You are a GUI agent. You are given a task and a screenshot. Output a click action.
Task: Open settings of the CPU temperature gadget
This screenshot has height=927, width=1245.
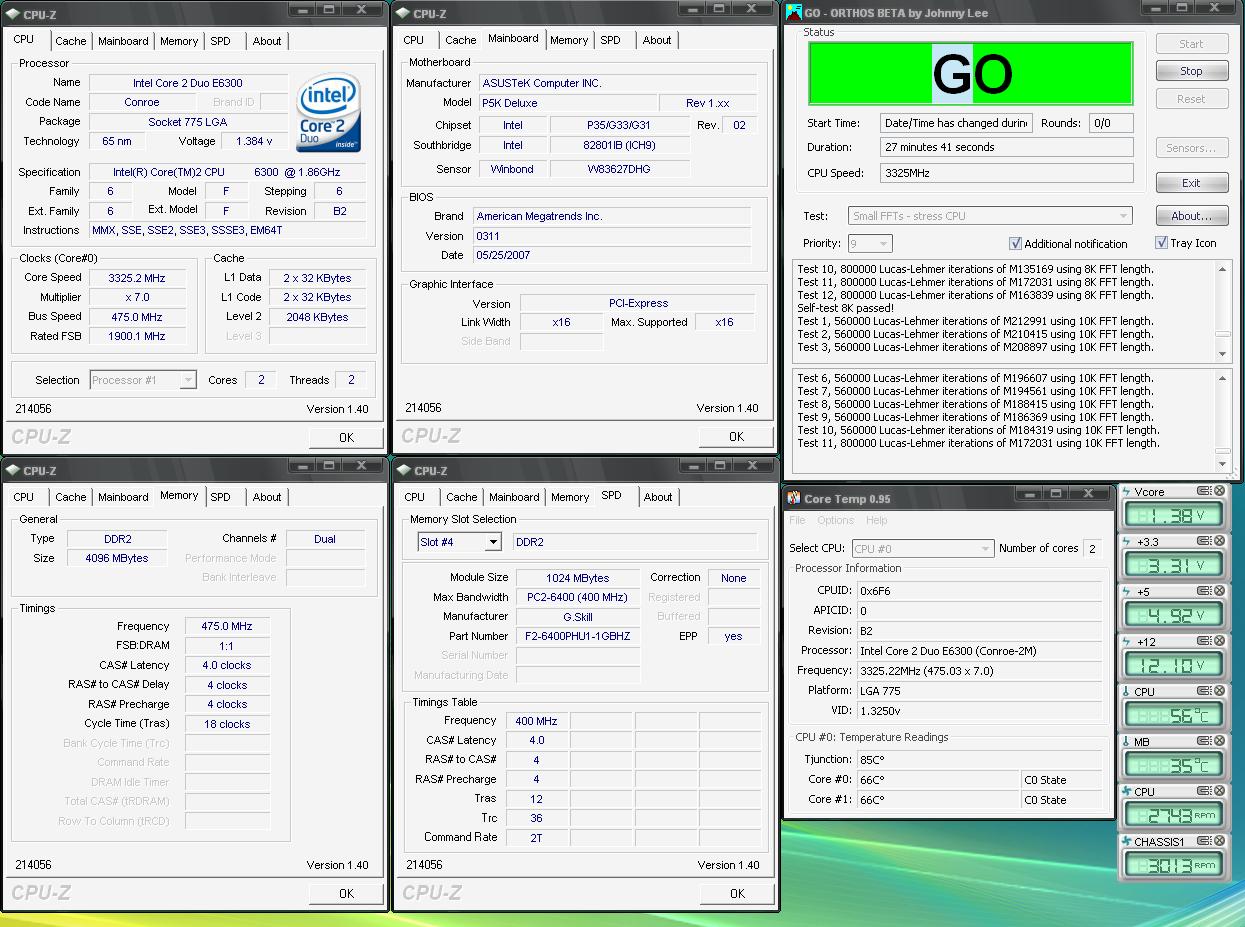click(x=1204, y=691)
